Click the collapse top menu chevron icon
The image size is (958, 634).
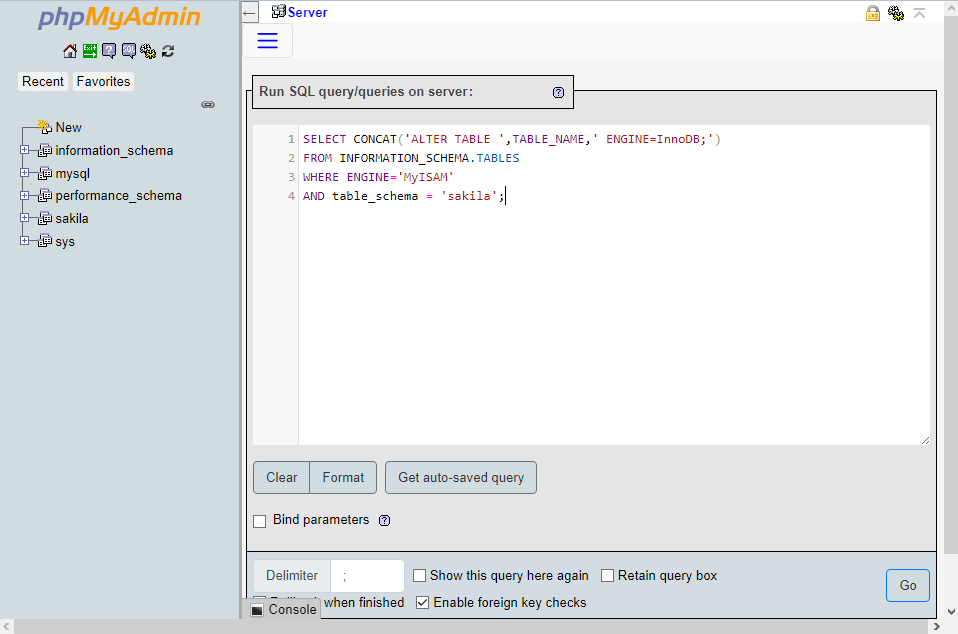pos(919,13)
